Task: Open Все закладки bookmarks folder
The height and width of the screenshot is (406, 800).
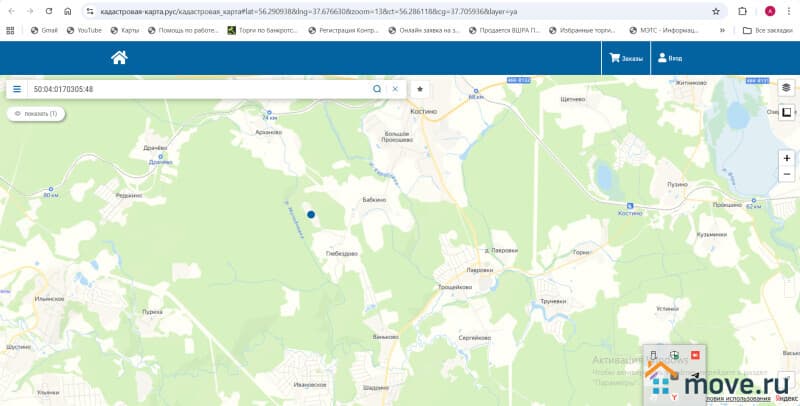Action: 767,30
